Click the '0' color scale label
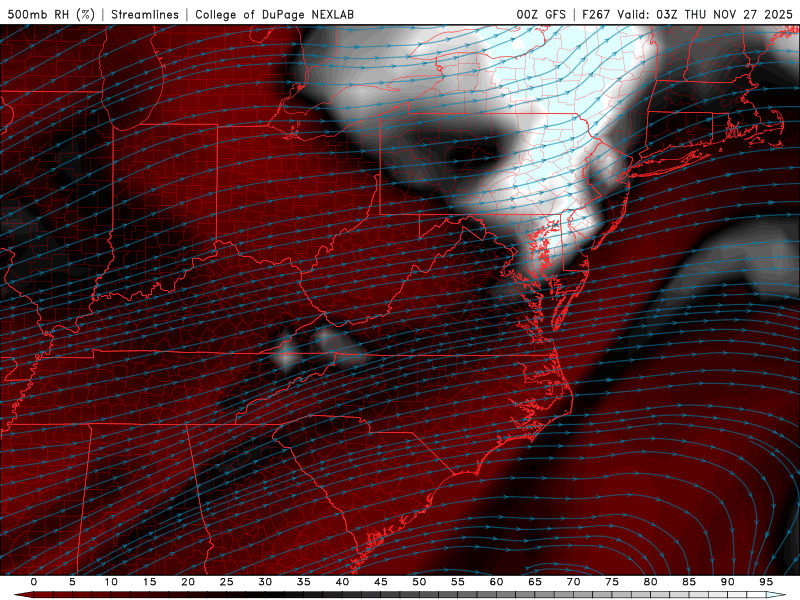 (34, 582)
